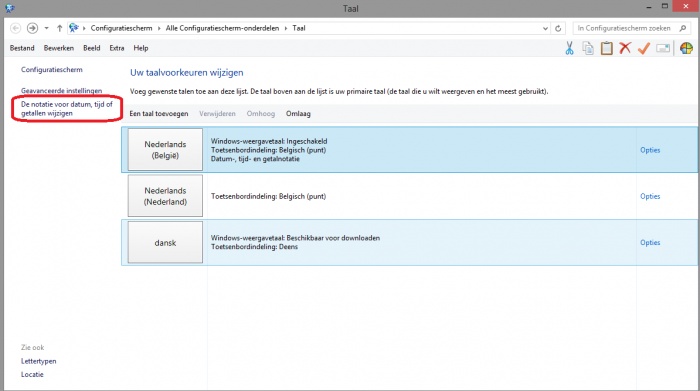Screen dimensions: 700x391
Task: Open Opties for Nederlands (Nederland)
Action: point(650,196)
